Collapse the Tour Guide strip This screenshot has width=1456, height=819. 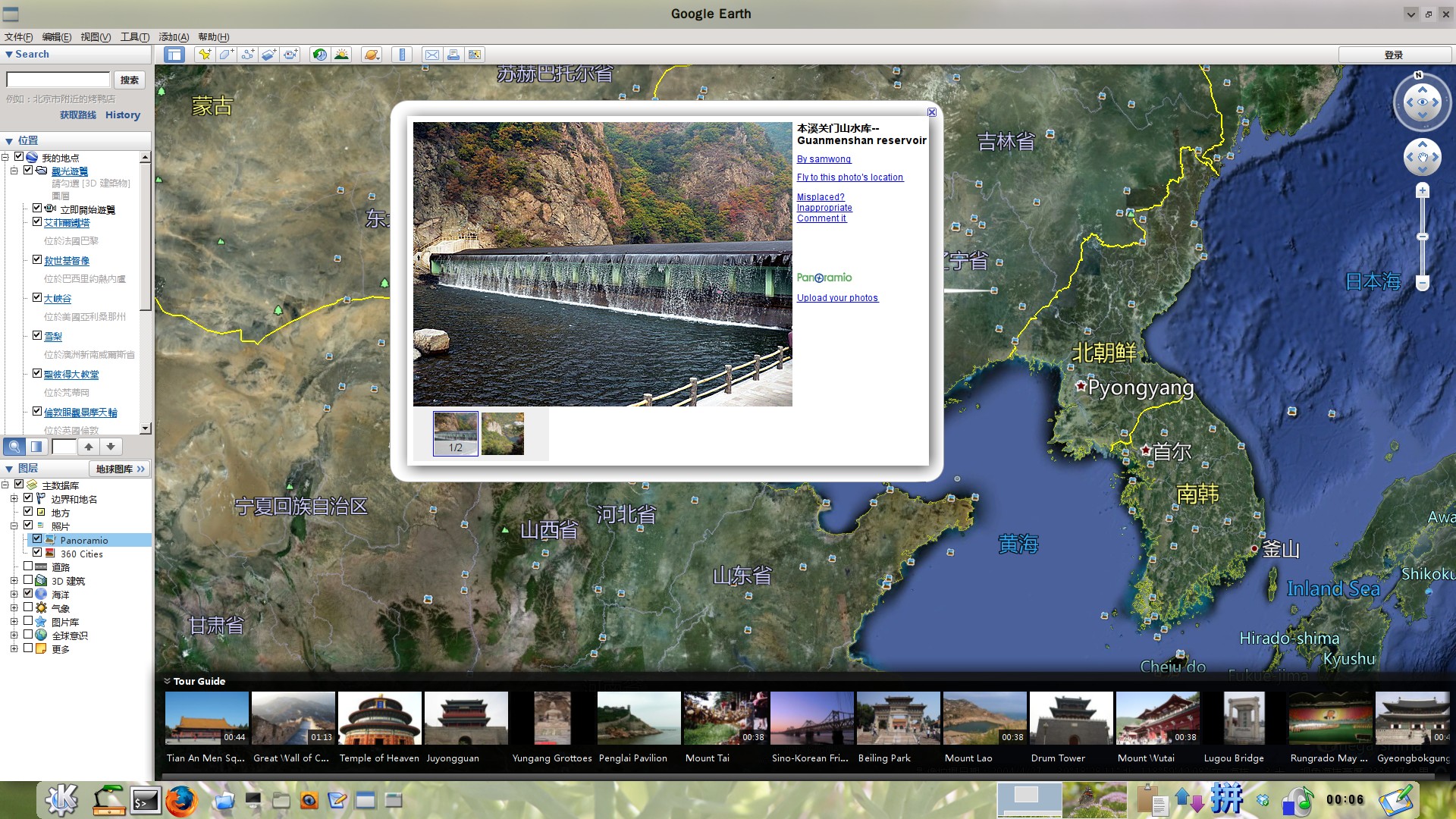coord(167,681)
